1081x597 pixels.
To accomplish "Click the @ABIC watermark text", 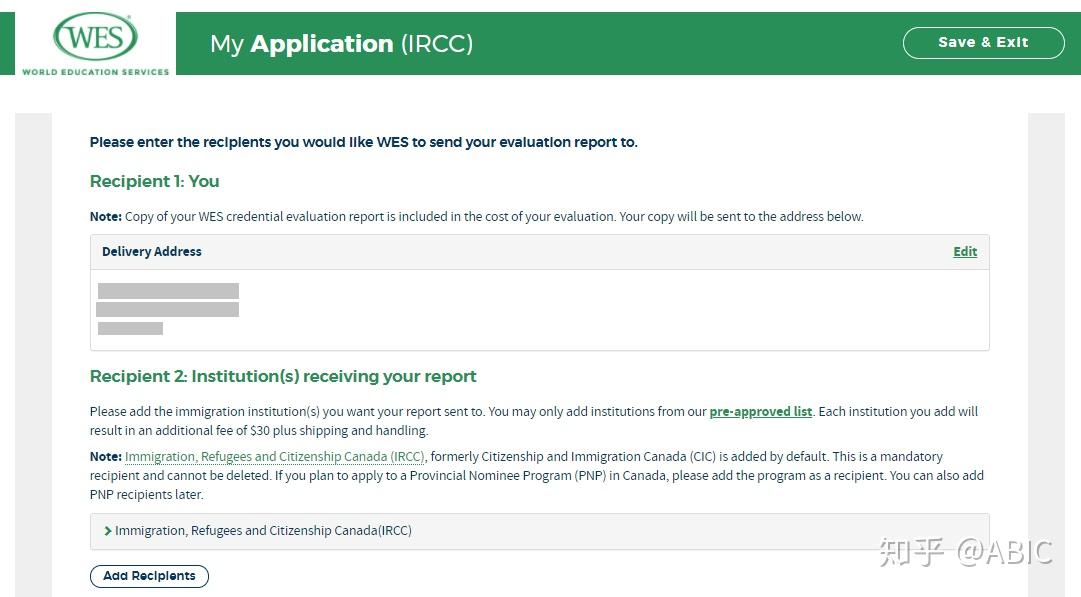I will pyautogui.click(x=1004, y=552).
